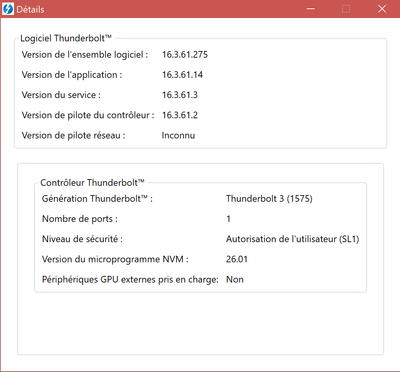Click label Nombre de ports
This screenshot has width=400, height=372.
[x=80, y=219]
